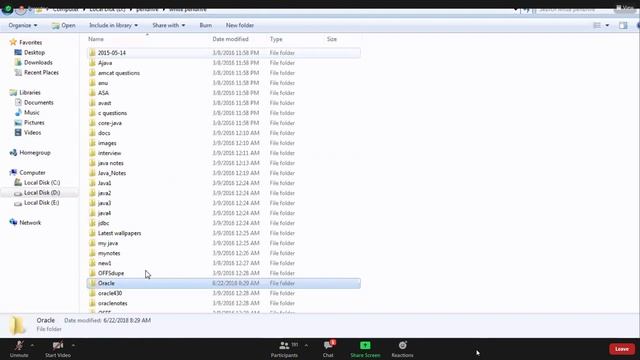The width and height of the screenshot is (640, 360).
Task: Open the Share with dropdown
Action: pyautogui.click(x=169, y=25)
